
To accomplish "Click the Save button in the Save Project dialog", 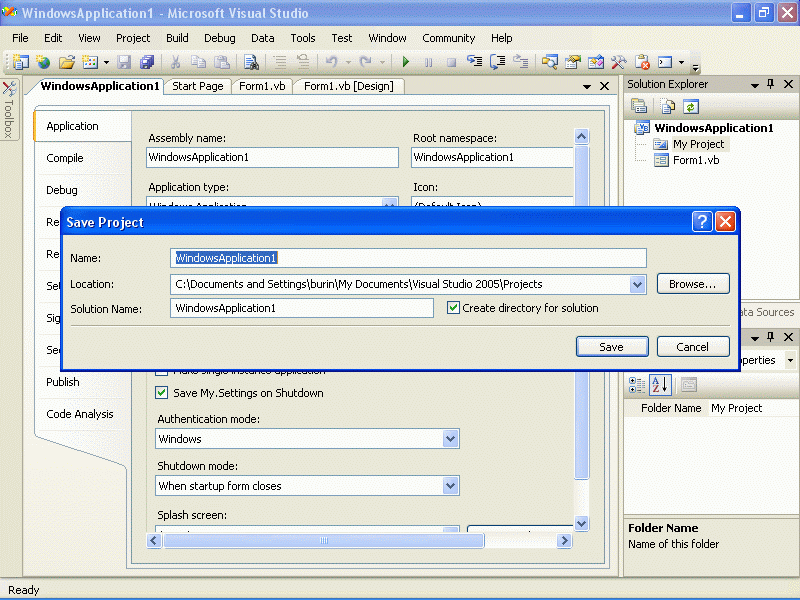I will pos(612,347).
